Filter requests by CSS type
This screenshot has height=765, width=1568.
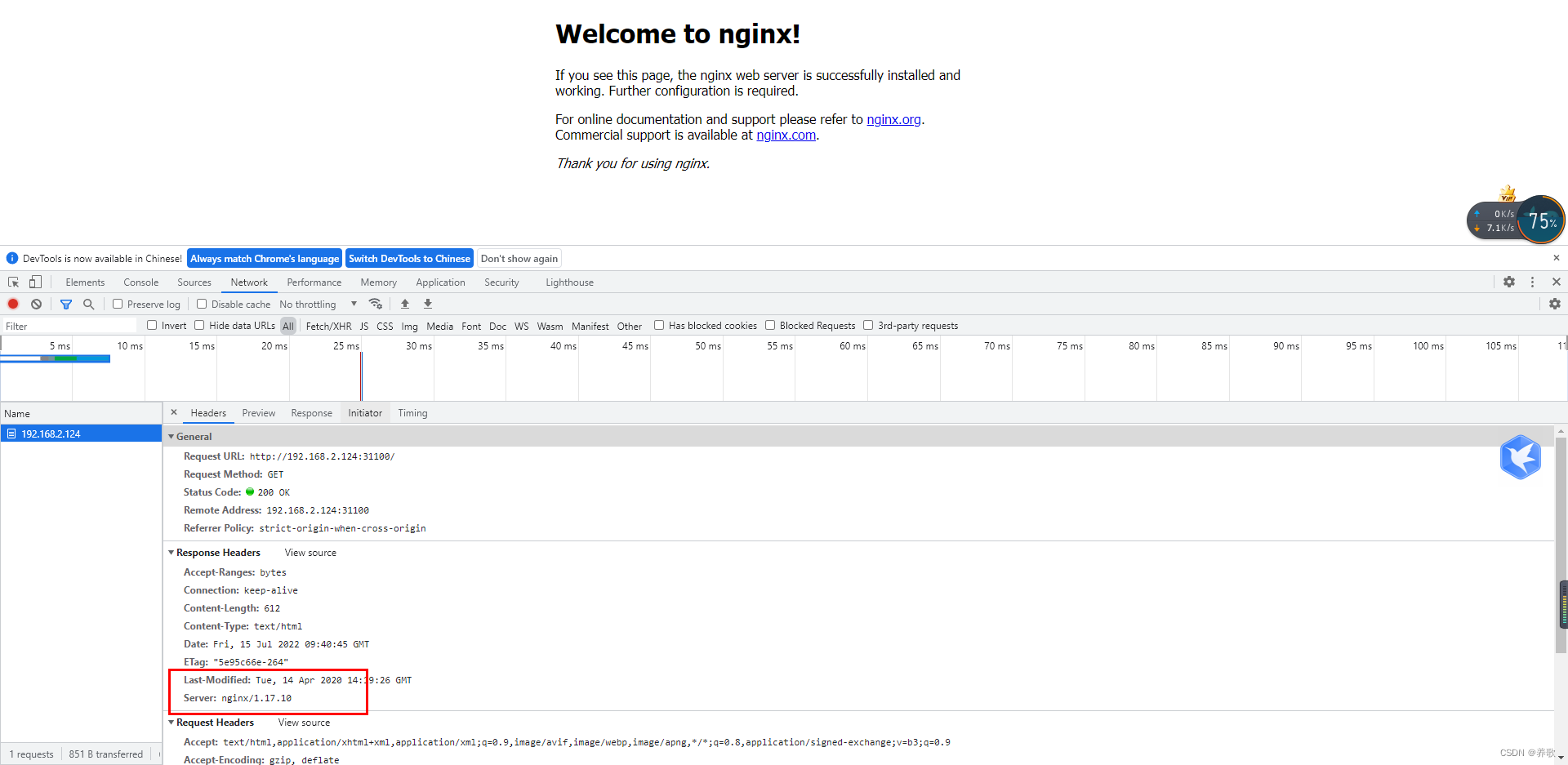pos(385,326)
